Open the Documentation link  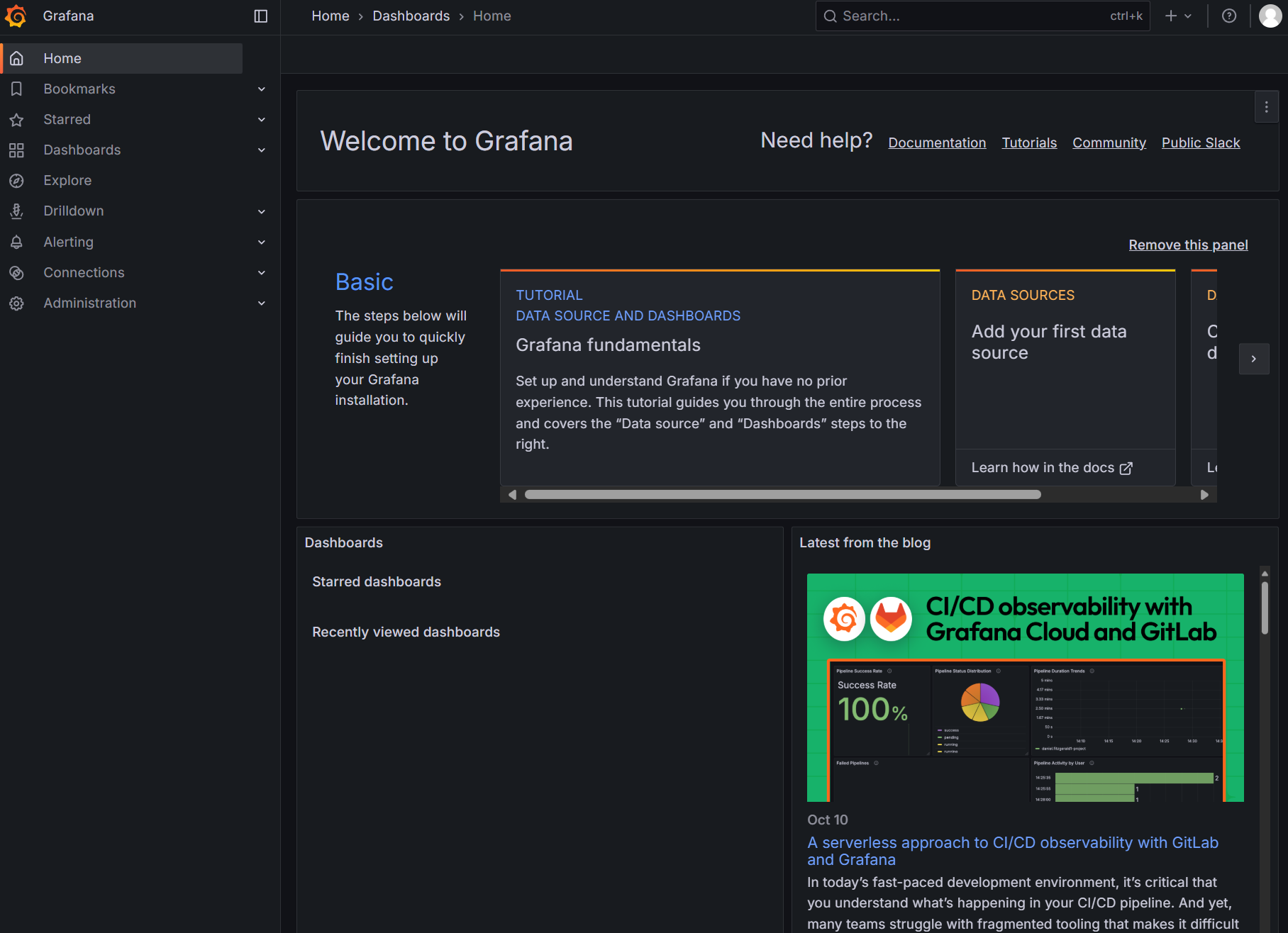pos(937,143)
